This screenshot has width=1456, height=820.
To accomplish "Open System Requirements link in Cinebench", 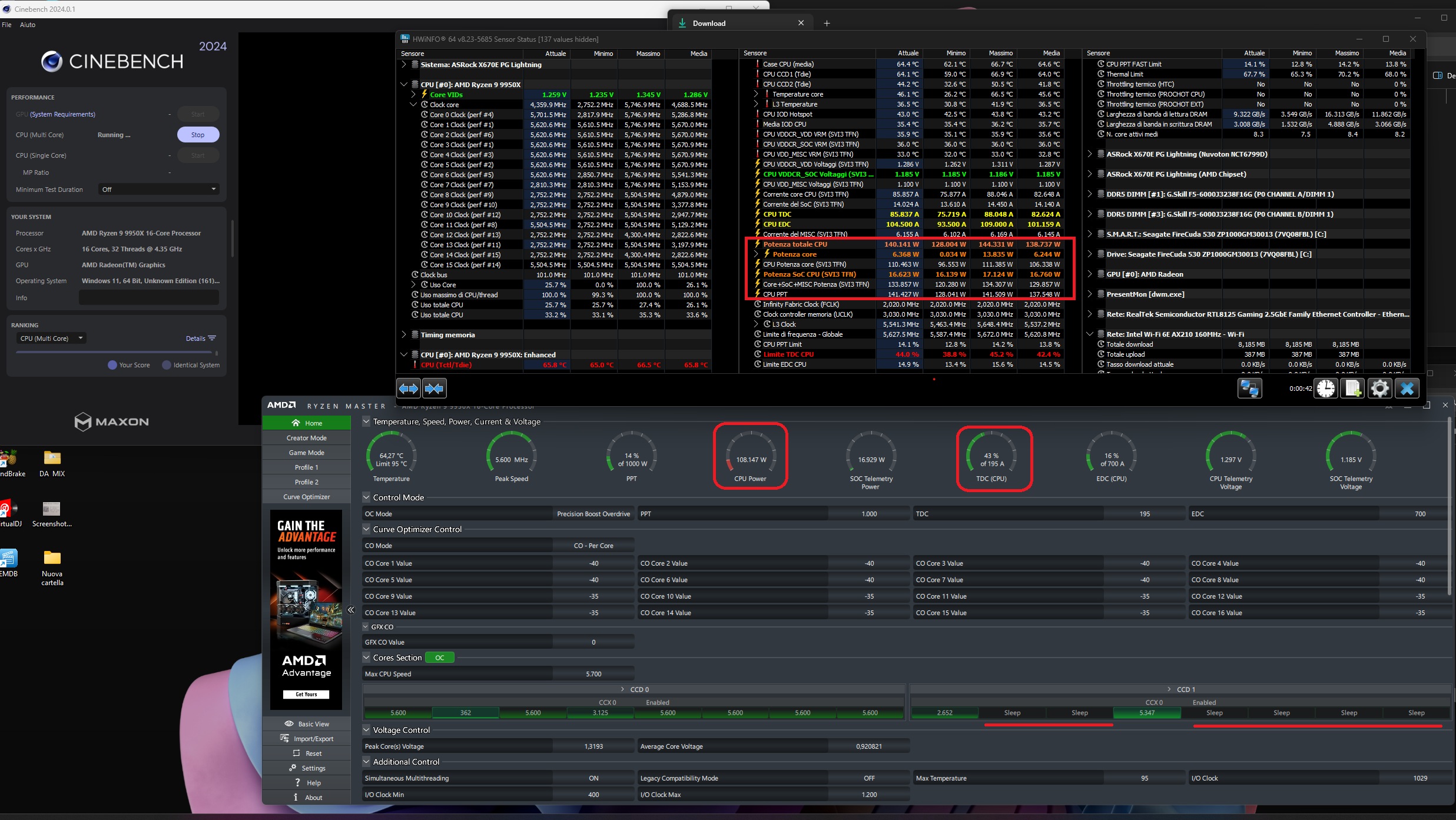I will (x=62, y=114).
